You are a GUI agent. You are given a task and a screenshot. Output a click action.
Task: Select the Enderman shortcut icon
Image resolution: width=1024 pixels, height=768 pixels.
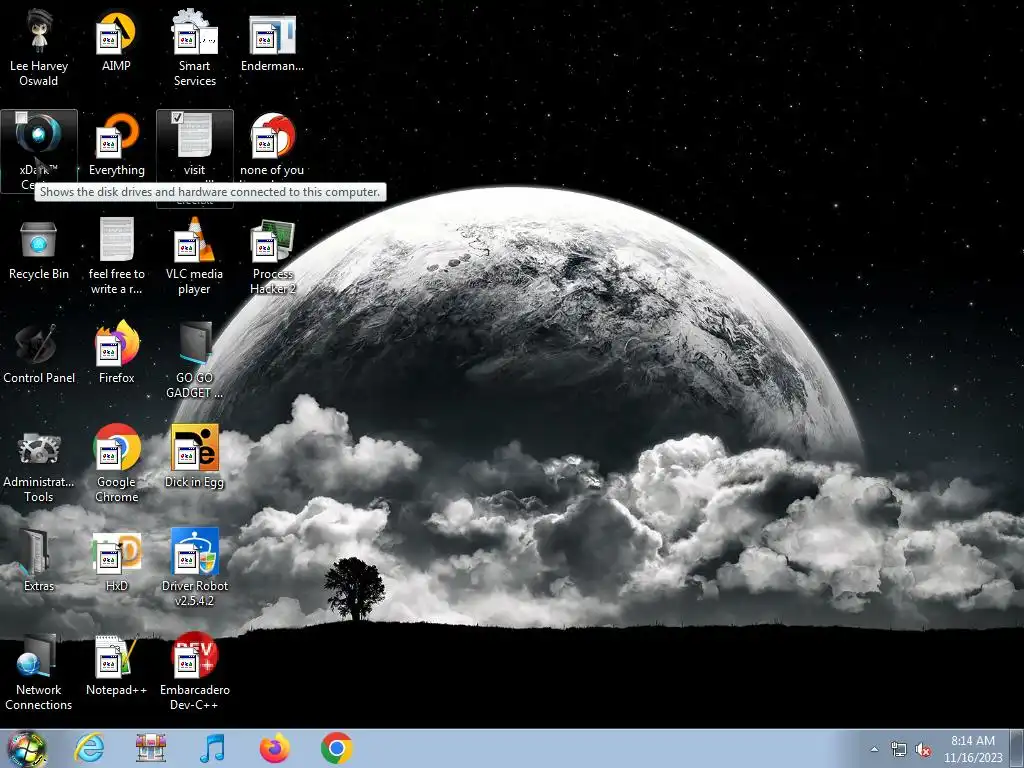(272, 42)
